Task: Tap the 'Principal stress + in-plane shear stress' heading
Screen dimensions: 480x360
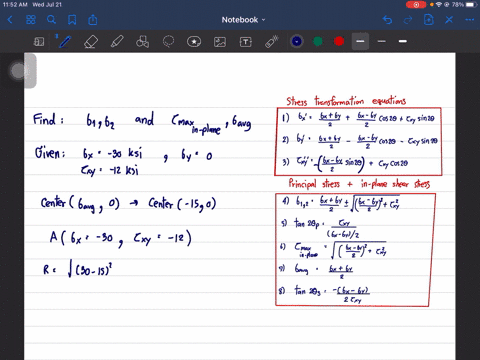Action: coord(359,184)
